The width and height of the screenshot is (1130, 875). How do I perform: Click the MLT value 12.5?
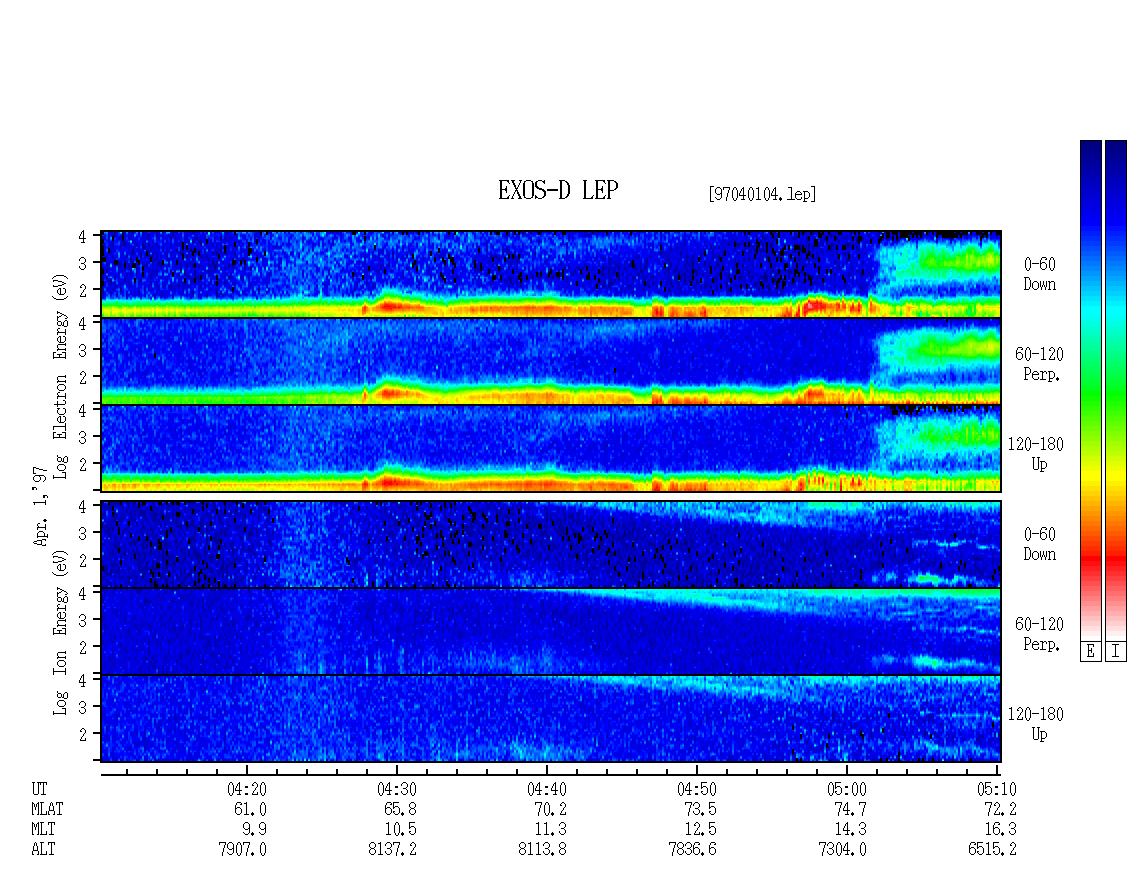700,830
